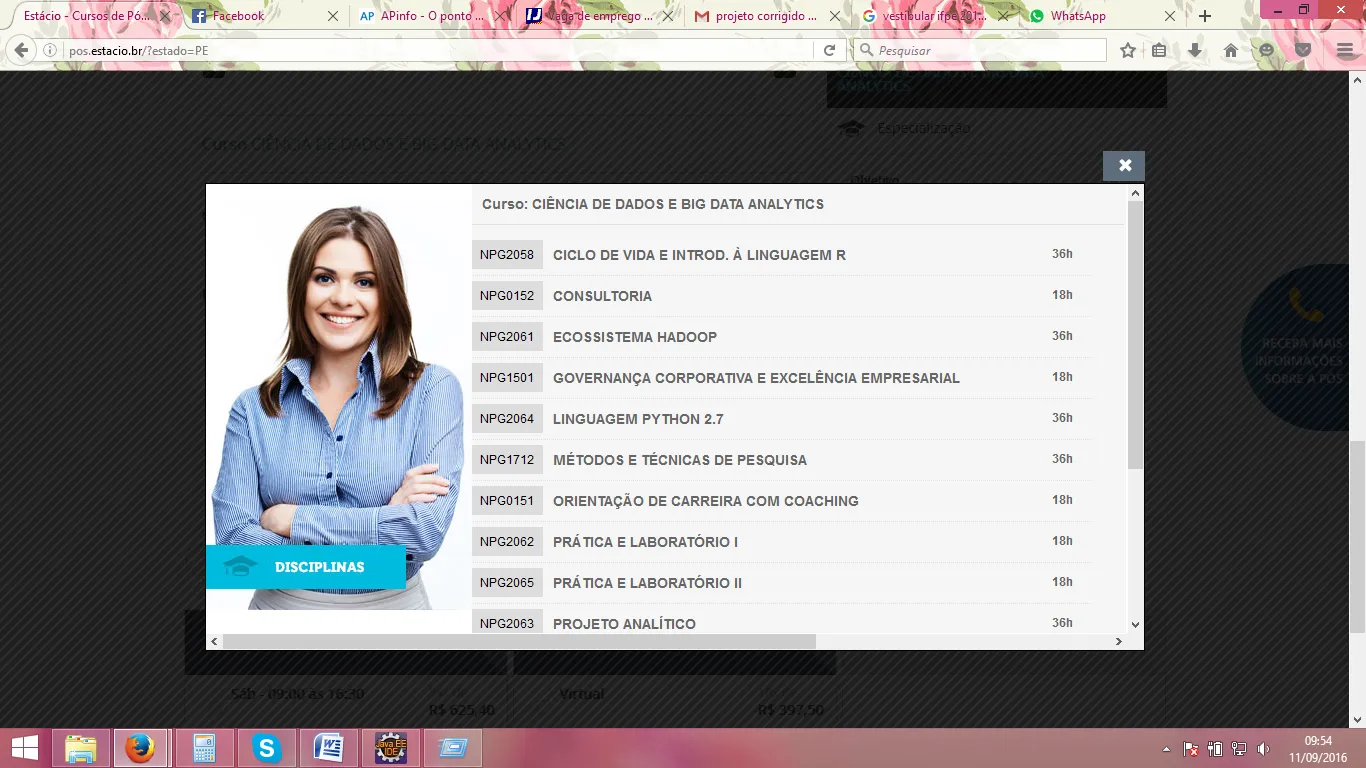Open the Java EE IDE from the taskbar
Viewport: 1366px width, 768px height.
click(391, 748)
